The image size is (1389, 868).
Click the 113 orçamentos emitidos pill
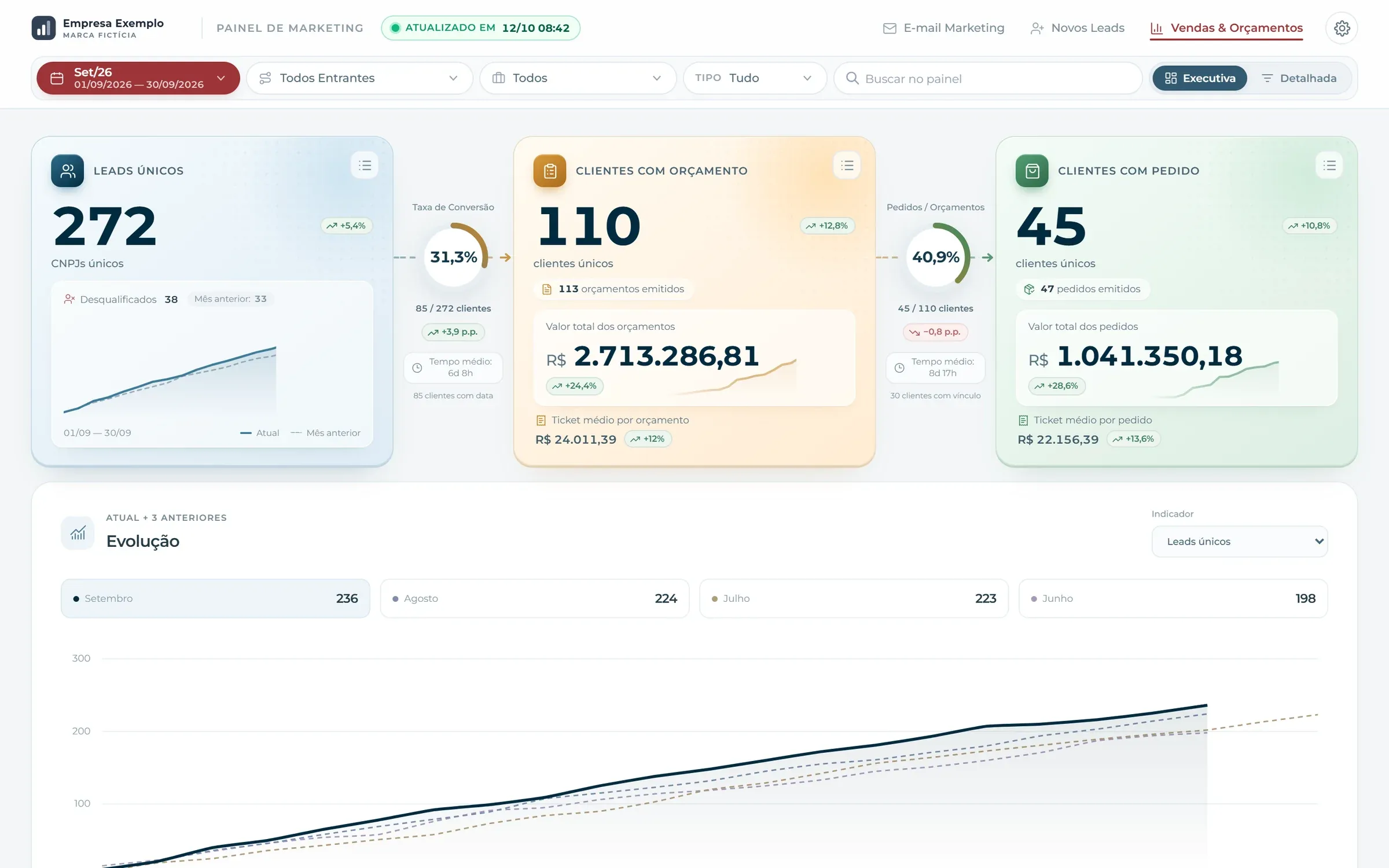(x=613, y=289)
